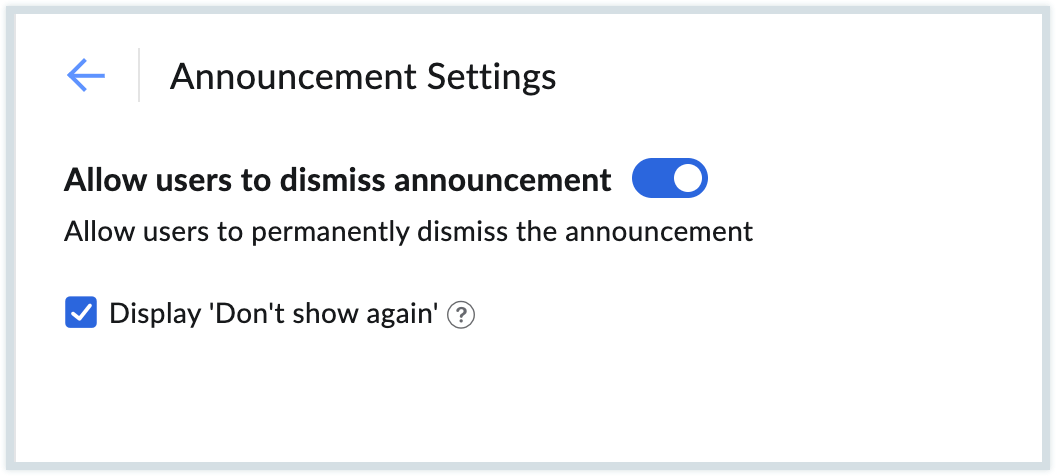This screenshot has height=476, width=1056.
Task: Click the word 'Settings' in the header
Action: pyautogui.click(x=492, y=77)
